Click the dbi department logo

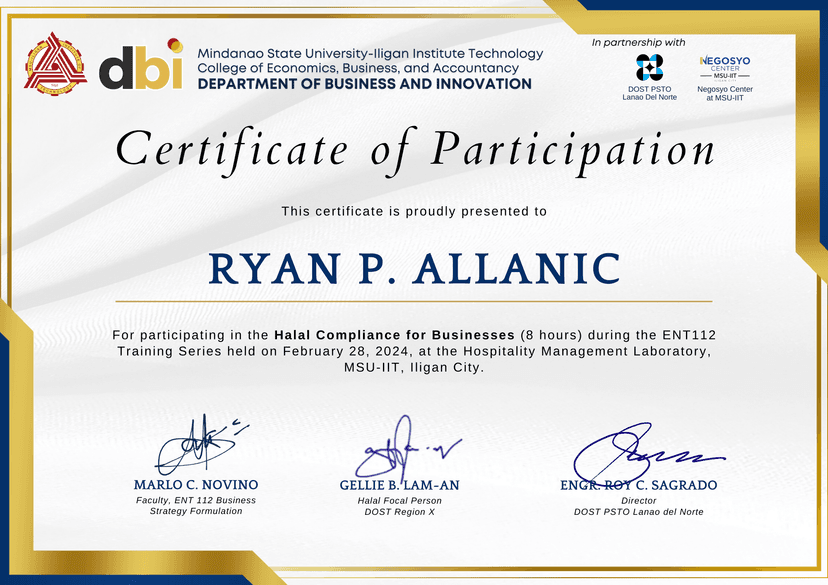140,66
